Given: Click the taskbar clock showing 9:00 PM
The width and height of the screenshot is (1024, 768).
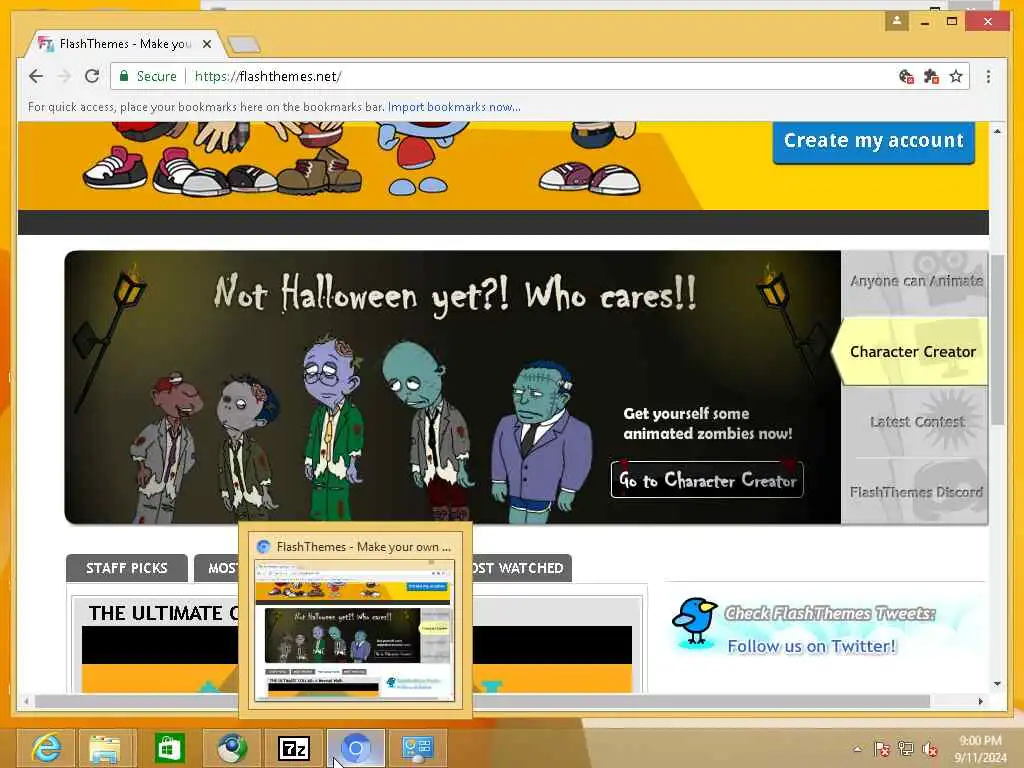Looking at the screenshot, I should [980, 749].
